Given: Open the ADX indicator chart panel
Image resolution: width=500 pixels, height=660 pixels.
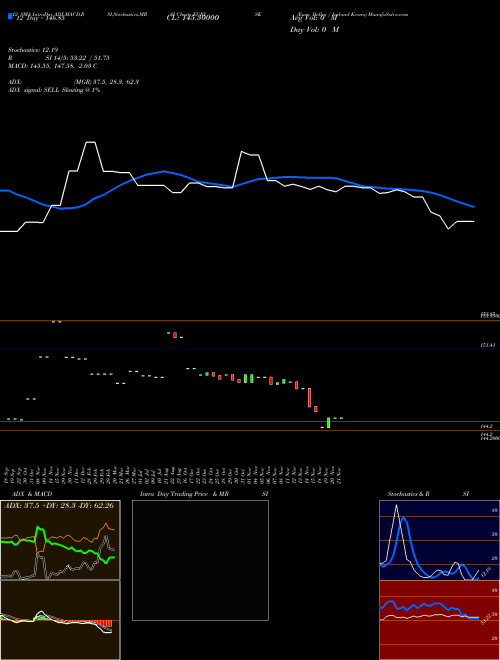Looking at the screenshot, I should tap(60, 540).
